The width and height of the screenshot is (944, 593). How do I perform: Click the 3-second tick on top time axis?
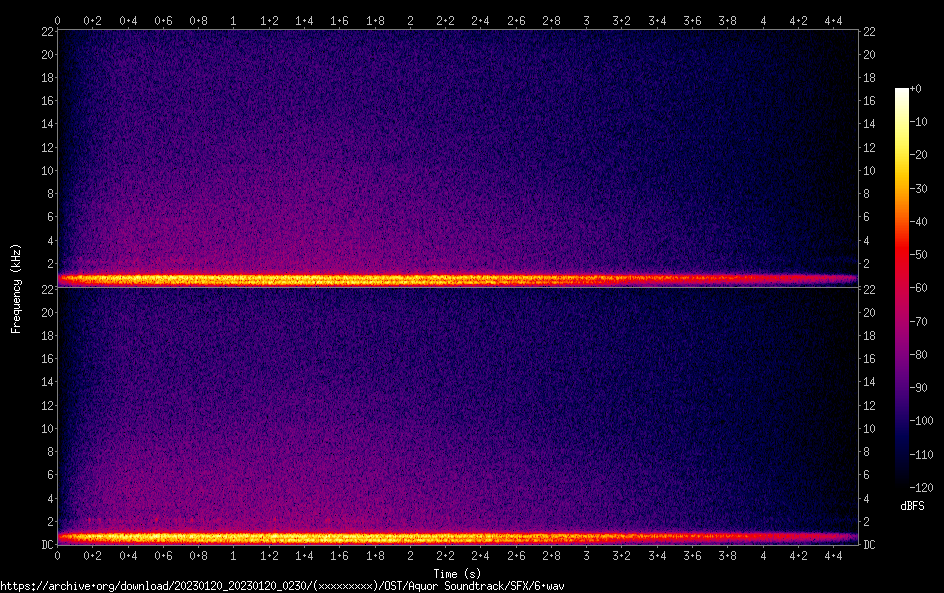click(x=587, y=19)
